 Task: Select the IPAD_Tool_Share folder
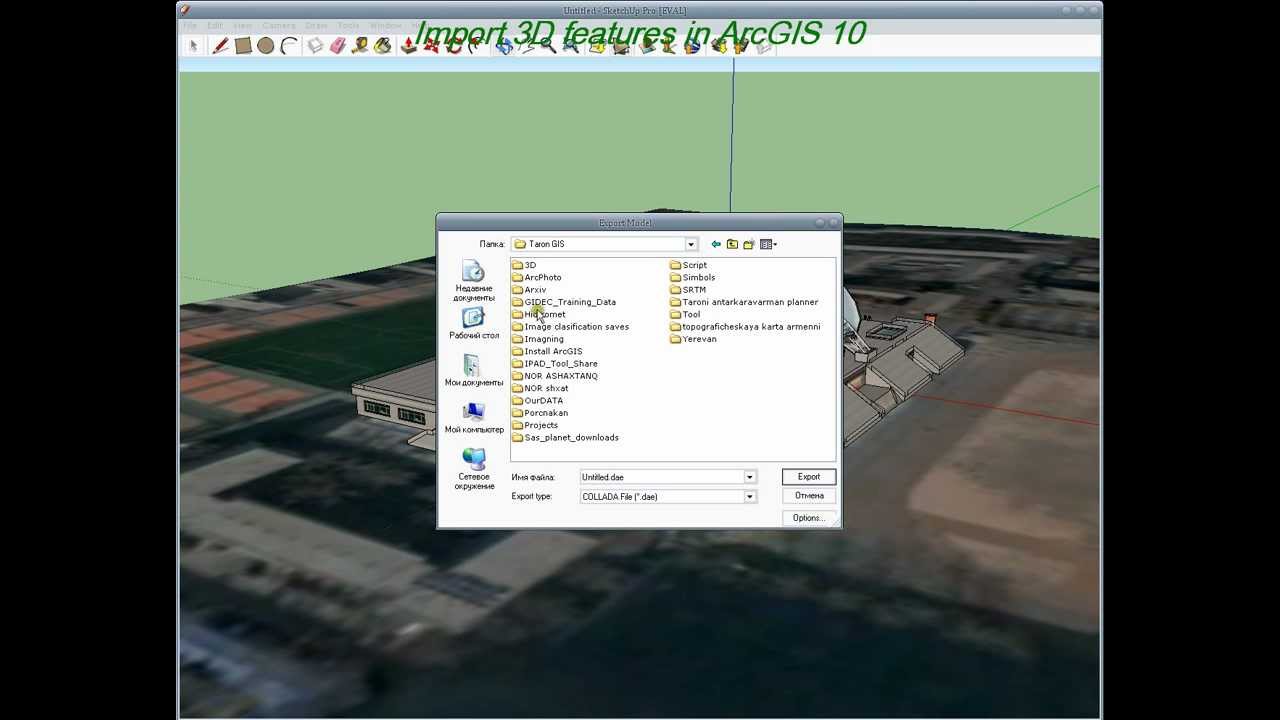555,364
